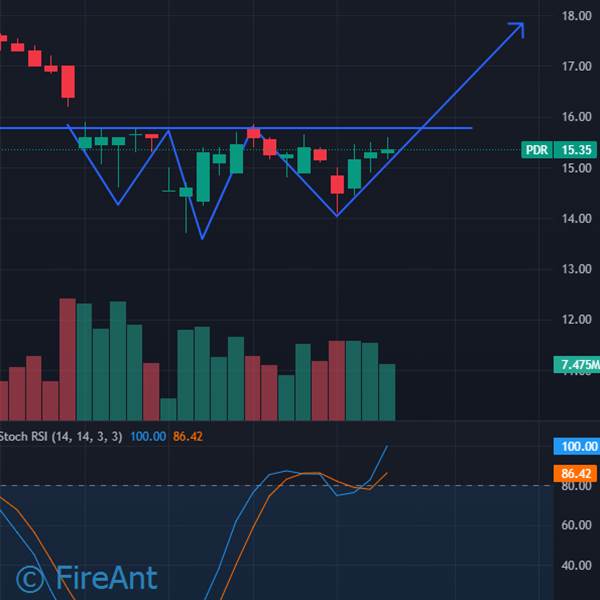Click the 16.00 price axis label
Viewport: 600px width, 600px height.
tap(577, 117)
